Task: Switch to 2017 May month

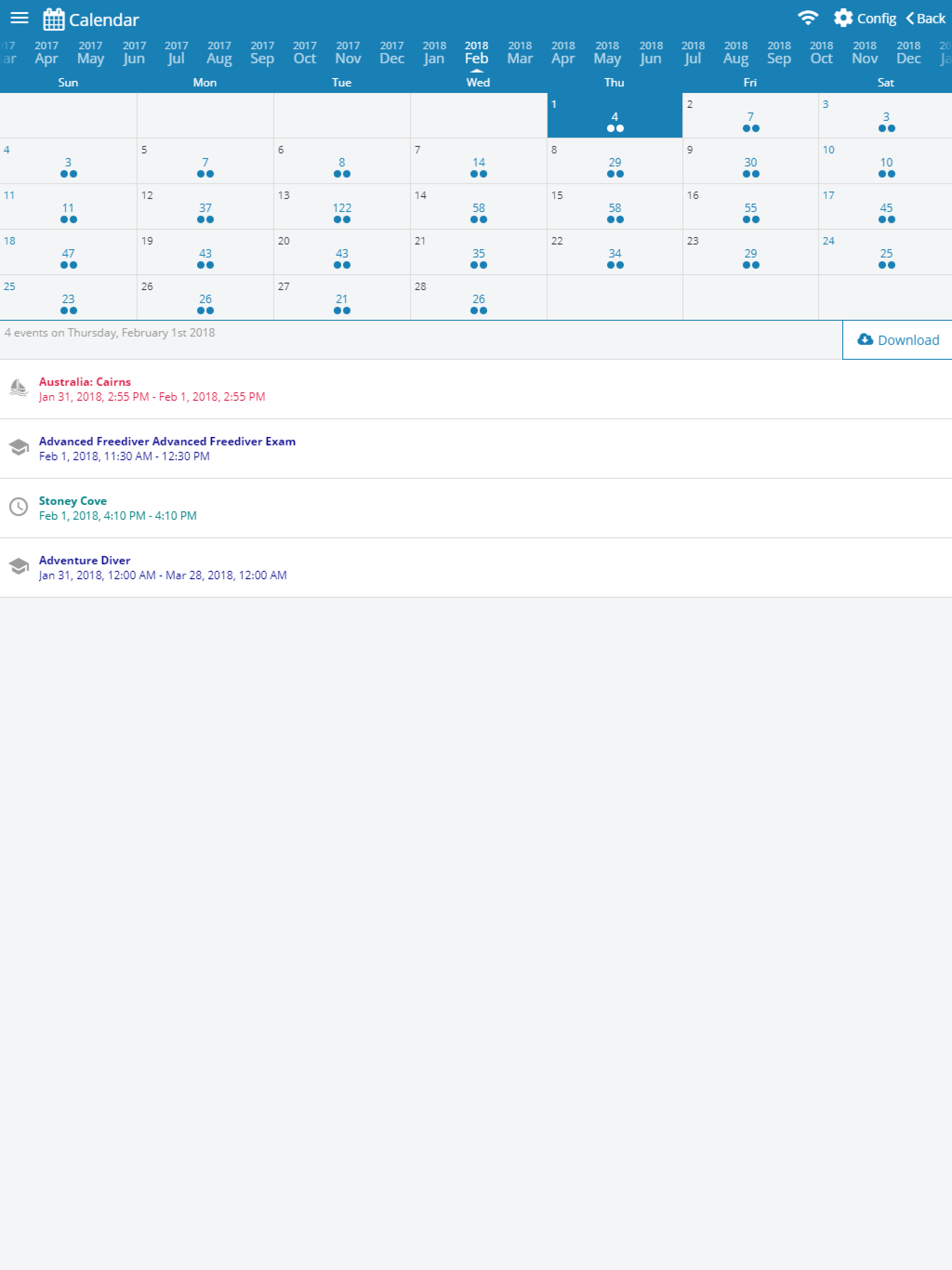Action: 91,53
